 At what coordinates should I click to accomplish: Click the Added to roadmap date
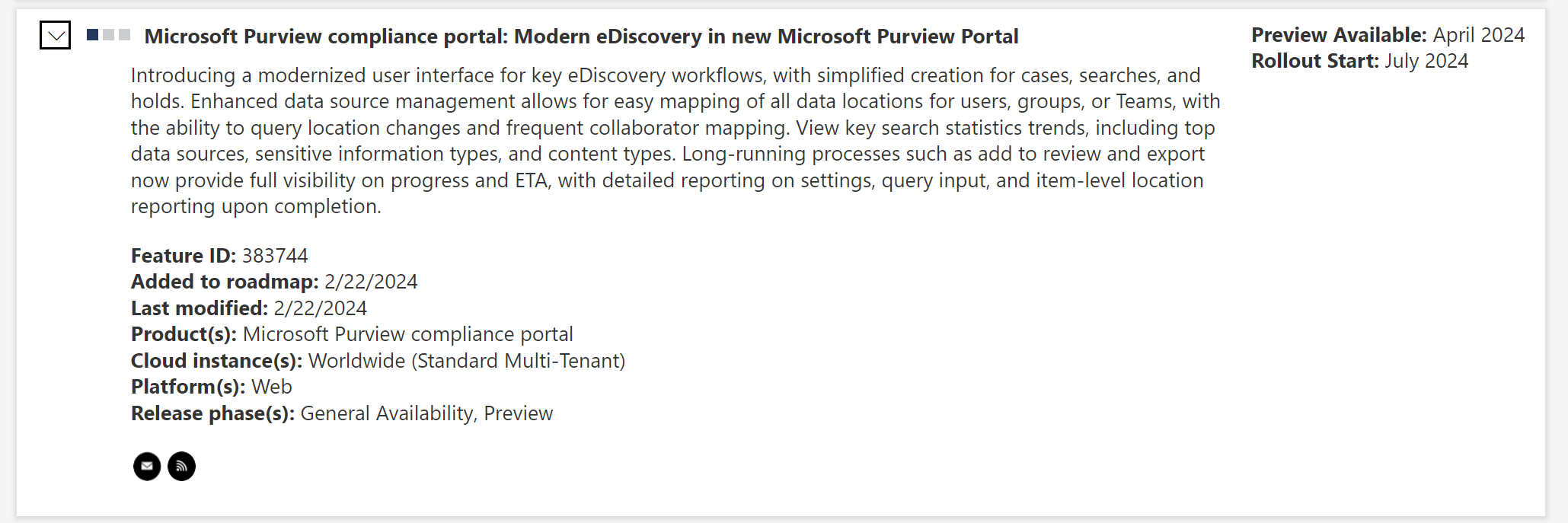coord(371,282)
